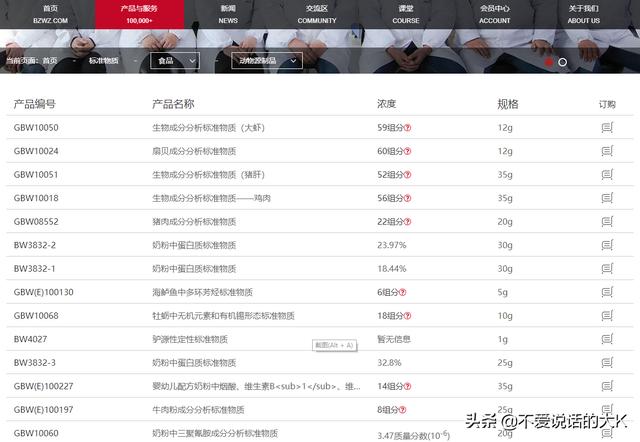Open 会员中心 ACCOUNT menu
640x442 pixels.
coord(494,14)
